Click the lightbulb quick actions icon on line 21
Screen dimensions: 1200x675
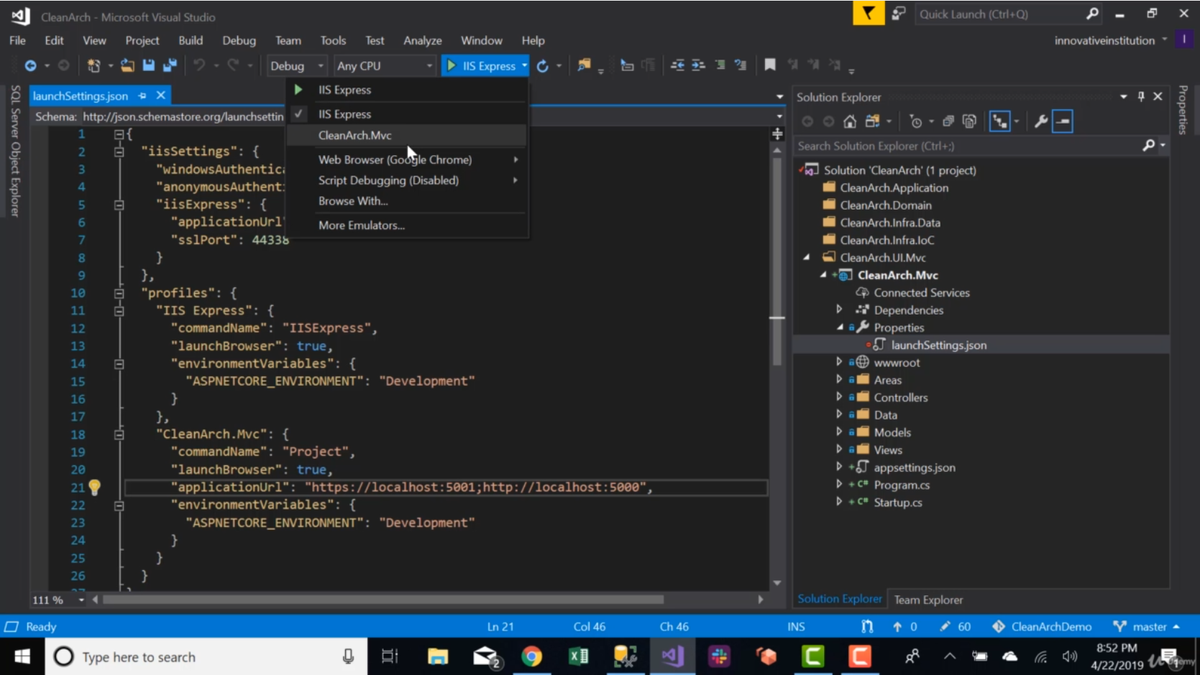95,487
